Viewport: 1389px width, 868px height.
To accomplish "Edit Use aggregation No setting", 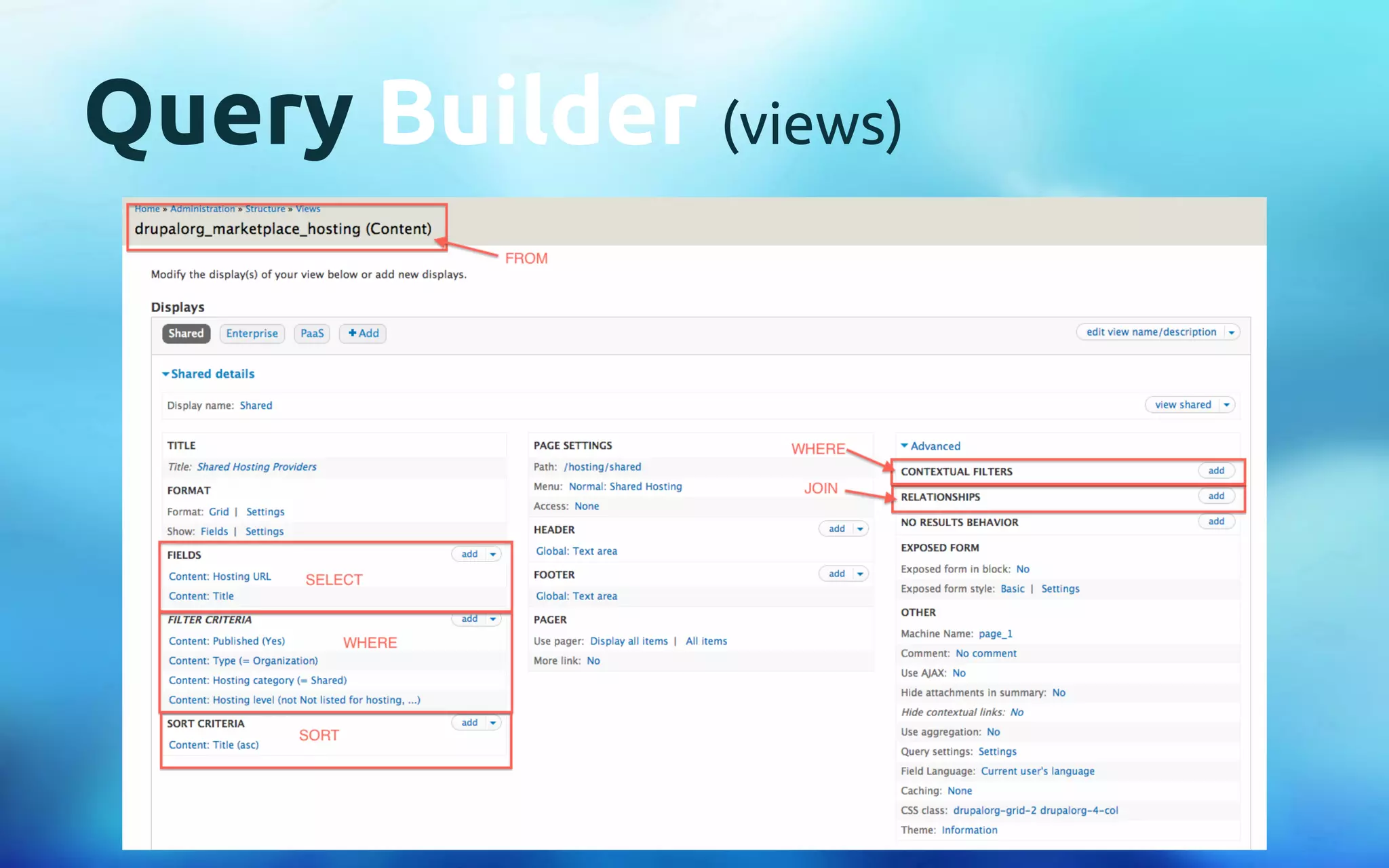I will pos(994,732).
